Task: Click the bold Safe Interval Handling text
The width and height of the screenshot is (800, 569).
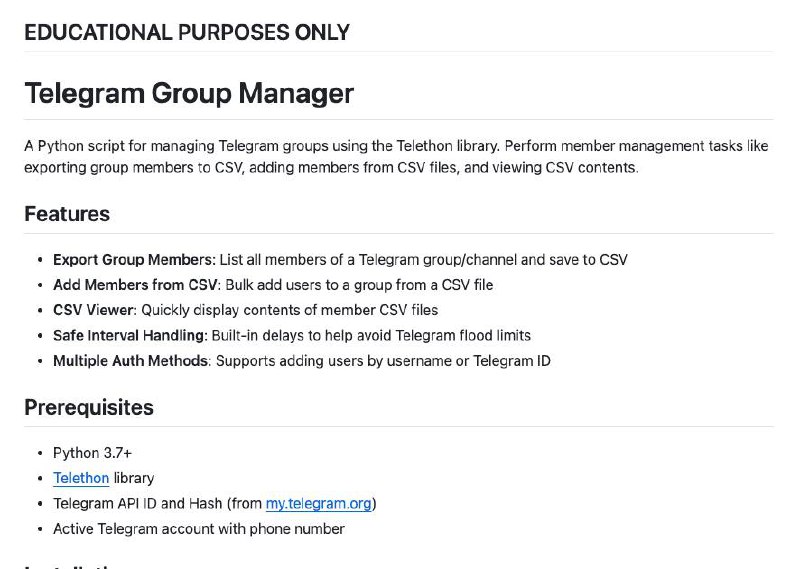Action: point(130,336)
